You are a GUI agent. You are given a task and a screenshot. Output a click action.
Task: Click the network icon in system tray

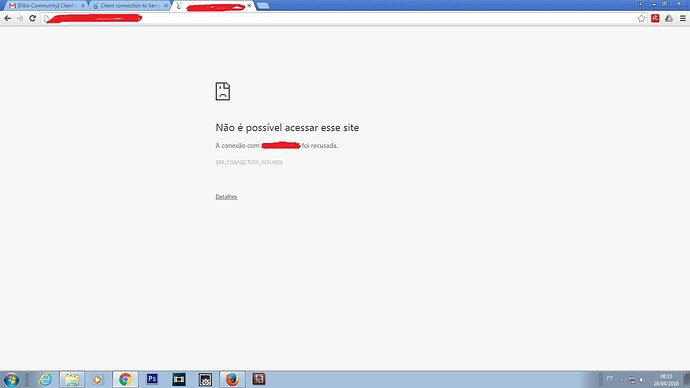tap(632, 380)
